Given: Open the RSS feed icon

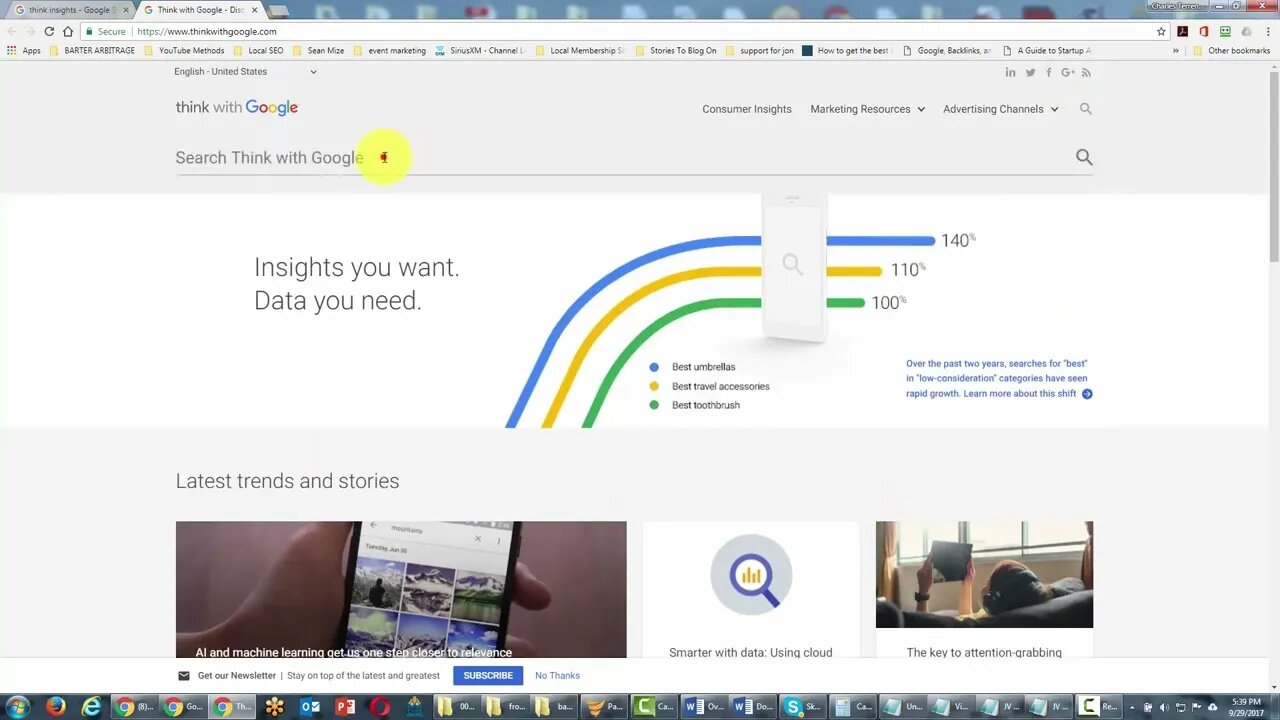Looking at the screenshot, I should (1086, 72).
